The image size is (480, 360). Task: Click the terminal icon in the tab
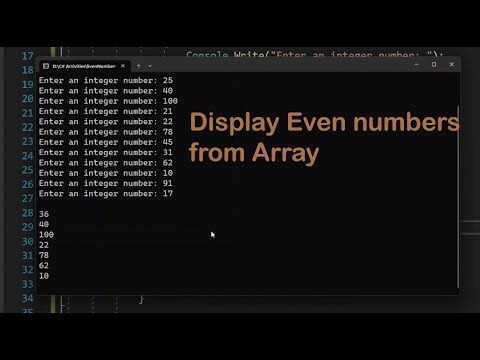click(x=46, y=66)
